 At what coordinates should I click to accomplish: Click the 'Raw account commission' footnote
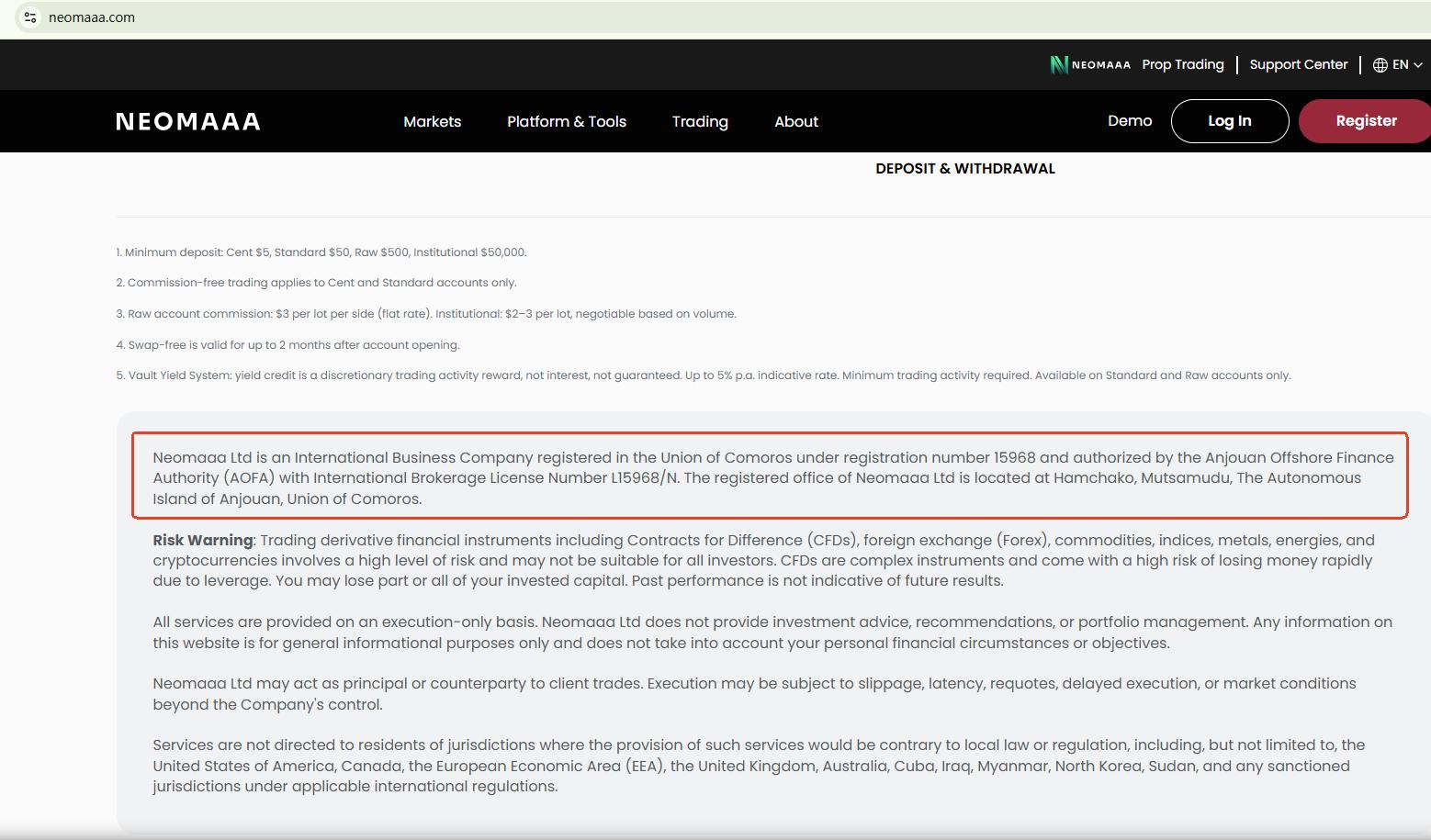(426, 314)
